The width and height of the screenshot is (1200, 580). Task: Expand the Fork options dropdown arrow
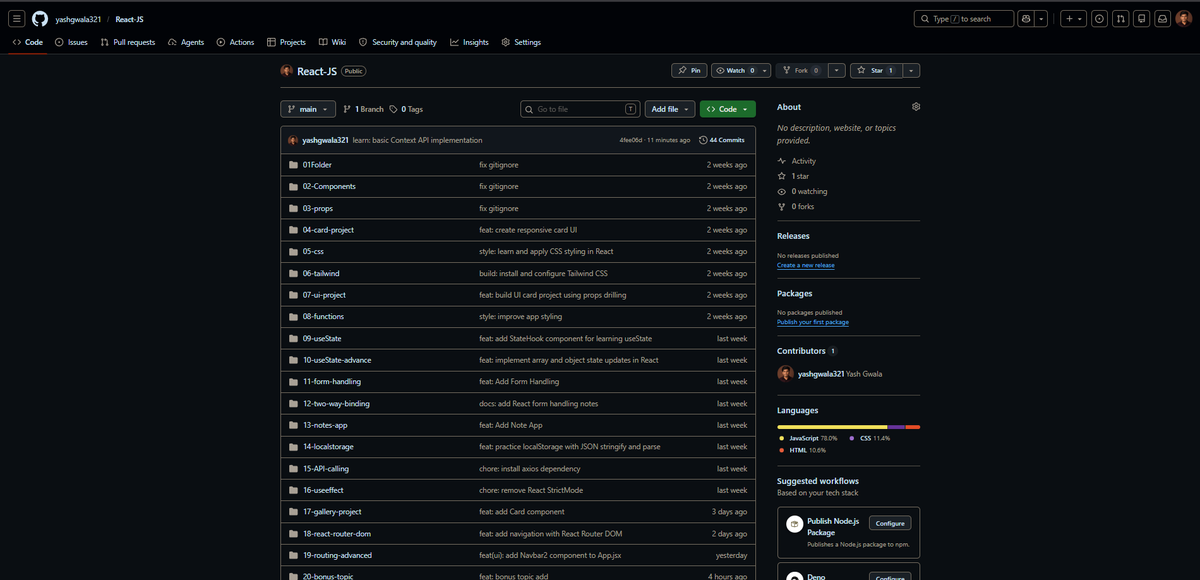click(837, 70)
